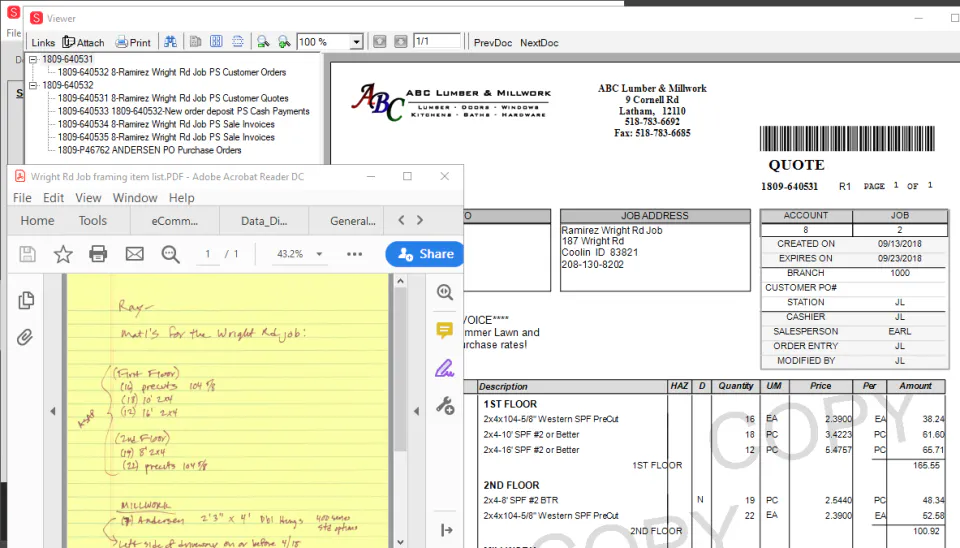The image size is (960, 548).
Task: Select the New order deposit Cash Payments item
Action: click(183, 111)
